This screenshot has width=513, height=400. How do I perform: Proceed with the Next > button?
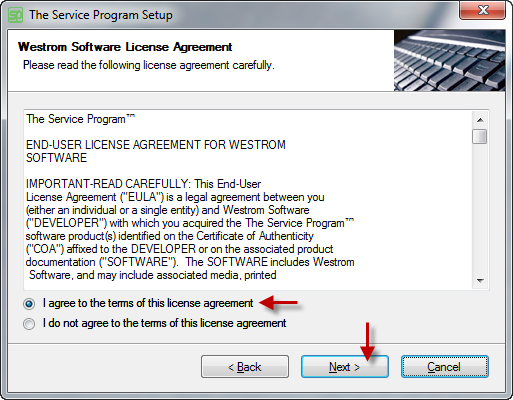pos(345,367)
